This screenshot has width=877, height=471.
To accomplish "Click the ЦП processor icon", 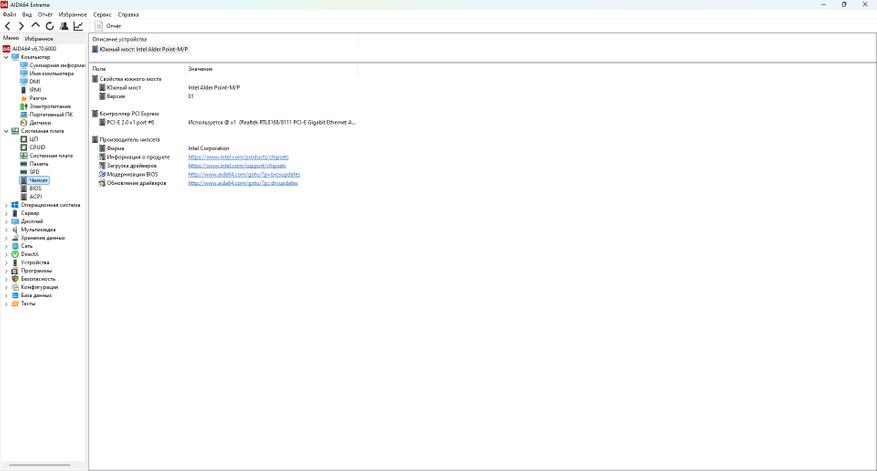I will (x=23, y=139).
